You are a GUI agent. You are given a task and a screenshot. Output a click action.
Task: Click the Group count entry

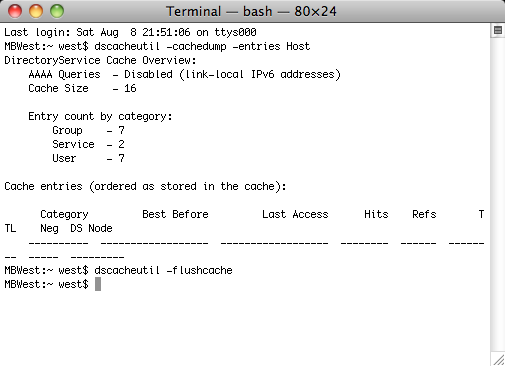(x=88, y=130)
